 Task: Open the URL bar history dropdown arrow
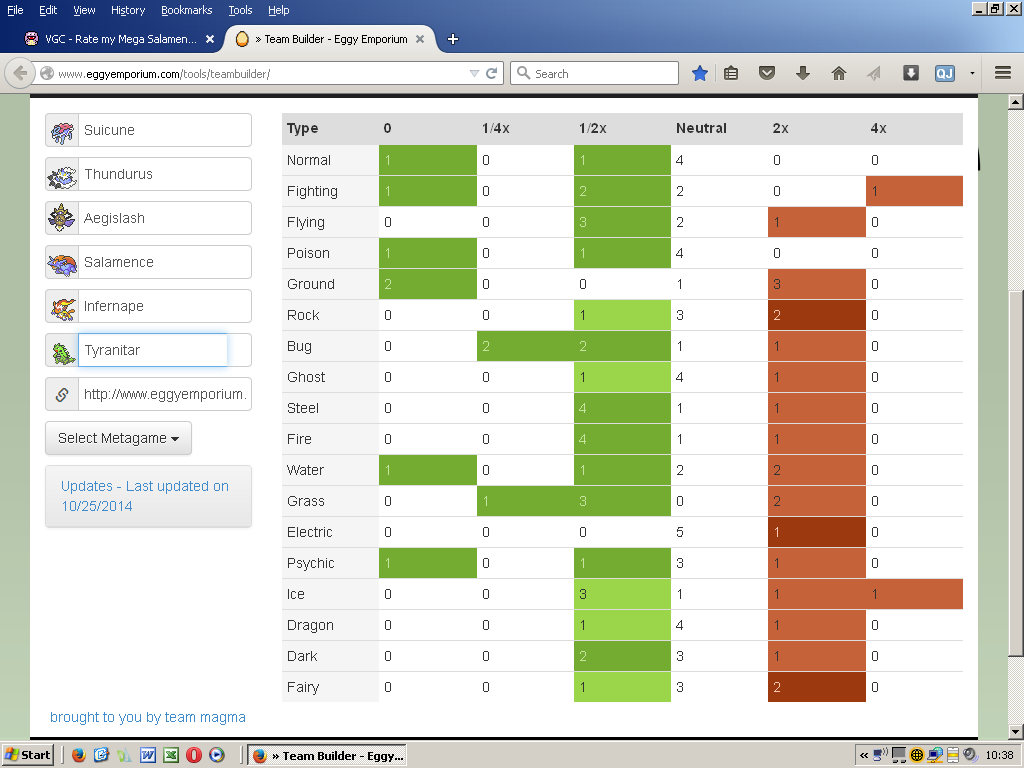(475, 73)
